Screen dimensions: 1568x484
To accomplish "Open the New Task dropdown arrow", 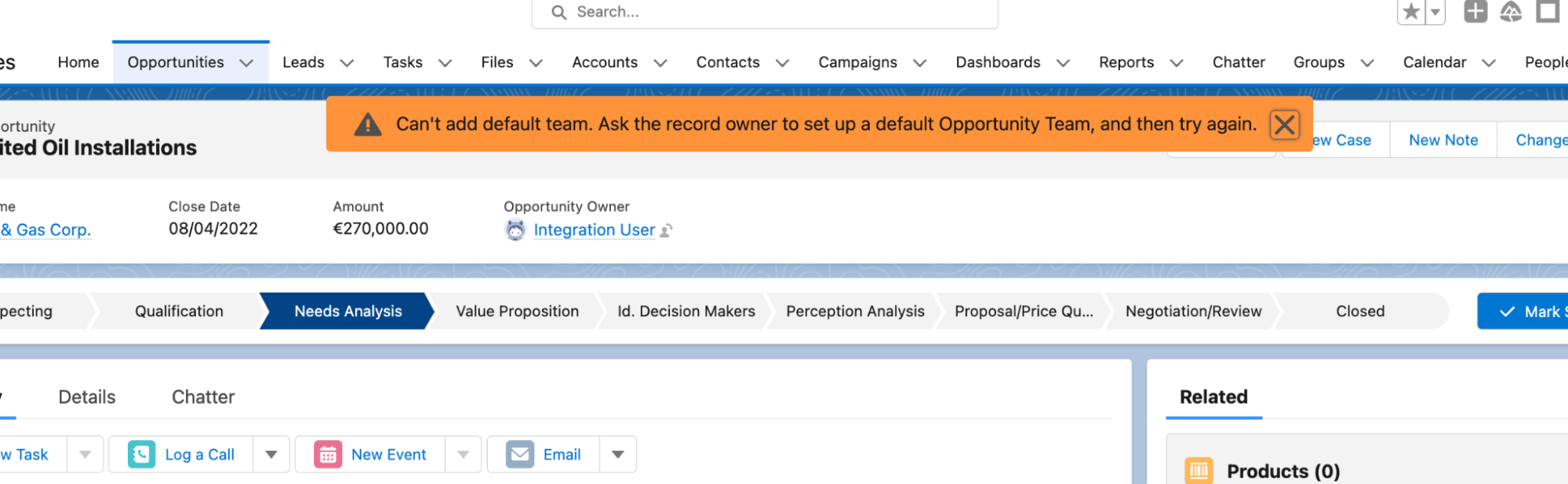I will tap(85, 454).
